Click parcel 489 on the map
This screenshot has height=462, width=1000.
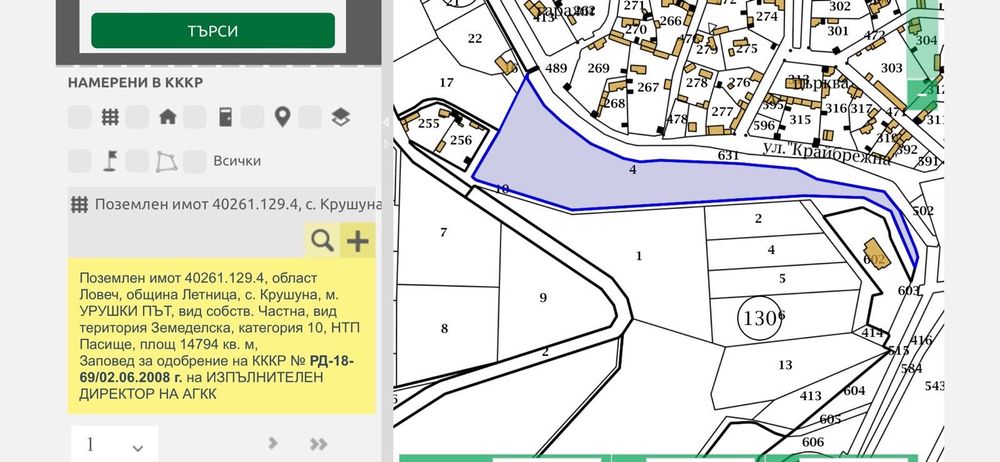[x=556, y=68]
